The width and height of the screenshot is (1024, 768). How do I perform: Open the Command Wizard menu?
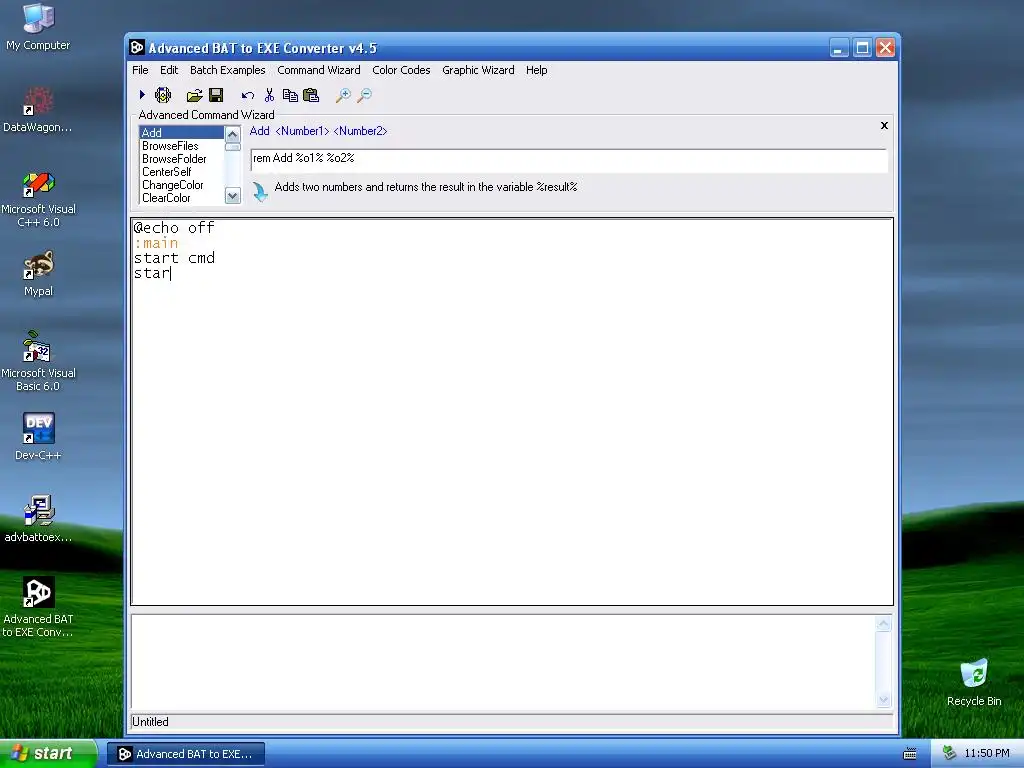tap(319, 70)
